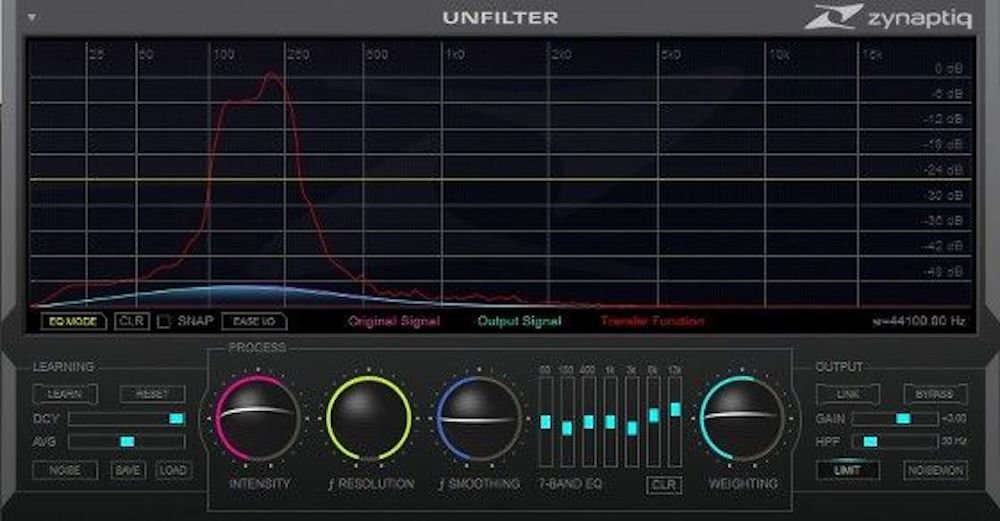Screen dimensions: 1000x521
Task: Click the Intensity knob
Action: [x=257, y=418]
